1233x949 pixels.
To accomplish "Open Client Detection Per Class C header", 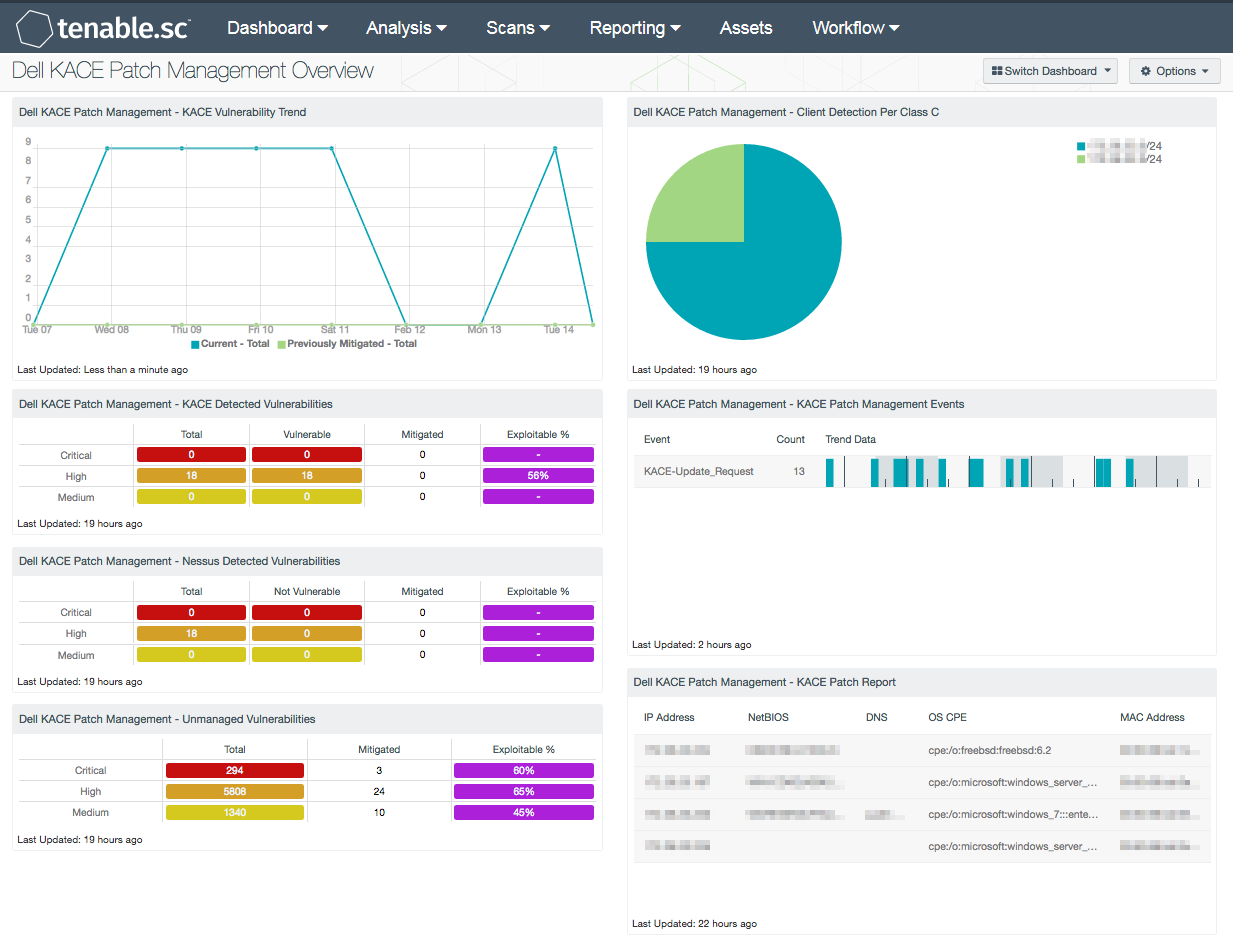I will point(922,112).
